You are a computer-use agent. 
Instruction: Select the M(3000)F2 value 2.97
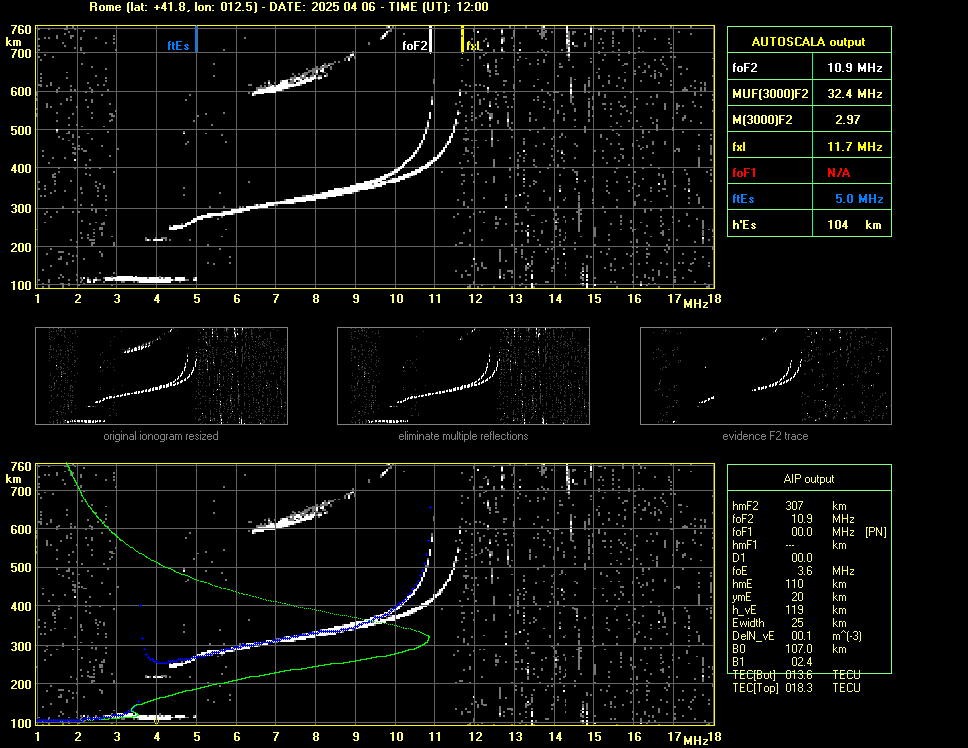tap(847, 120)
